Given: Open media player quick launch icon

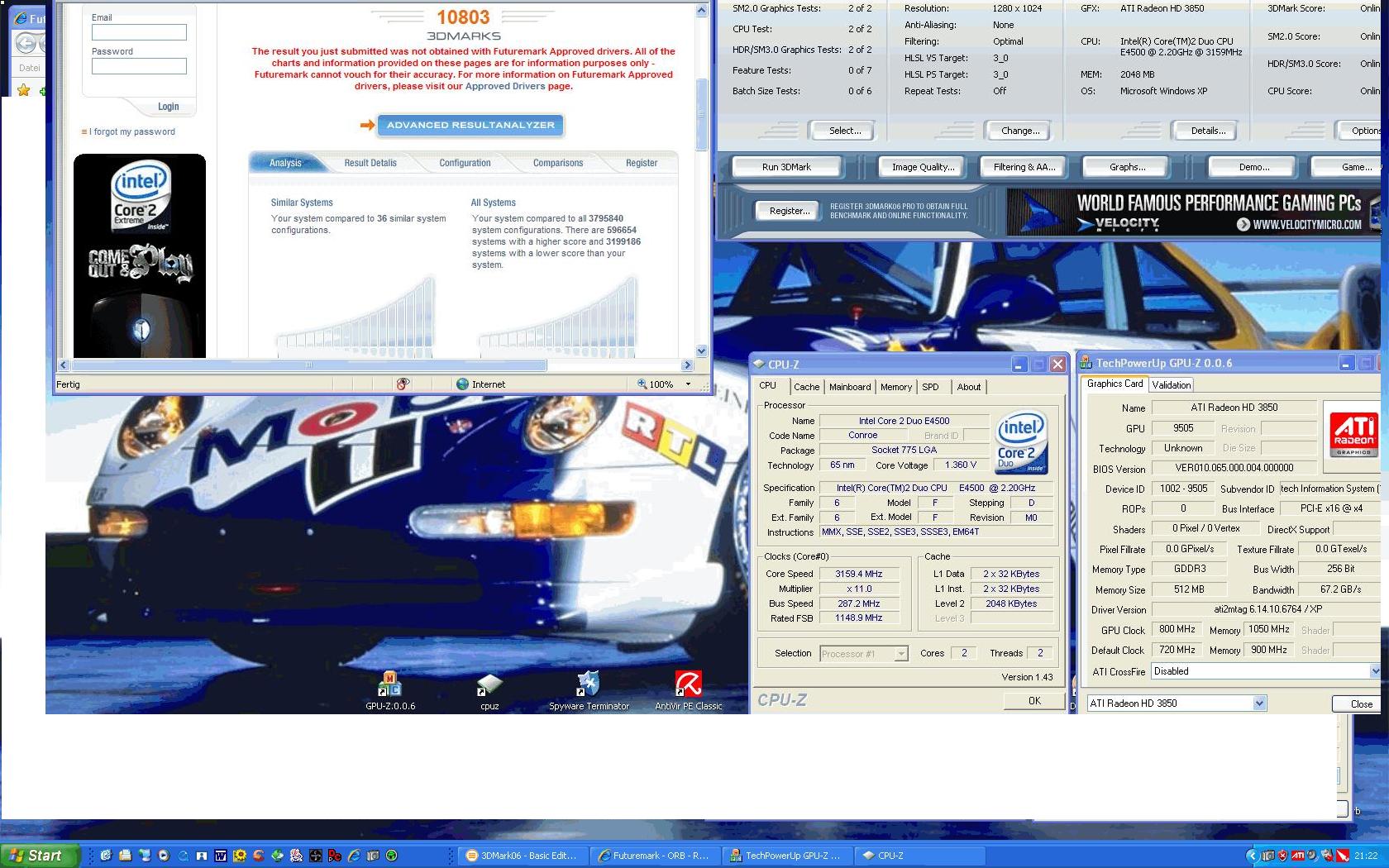Looking at the screenshot, I should tap(163, 856).
